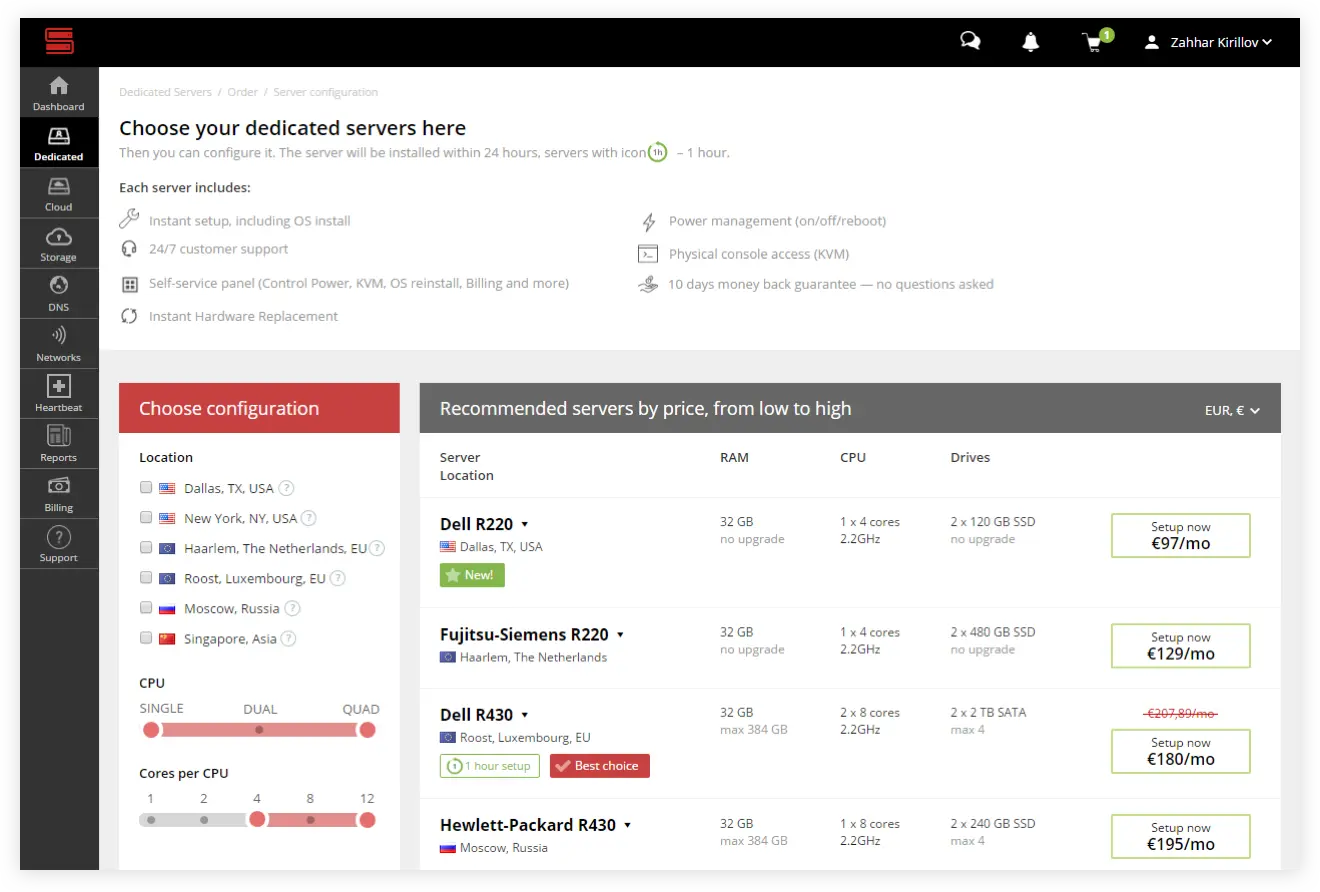
Task: Click the green New! badge
Action: (x=472, y=575)
